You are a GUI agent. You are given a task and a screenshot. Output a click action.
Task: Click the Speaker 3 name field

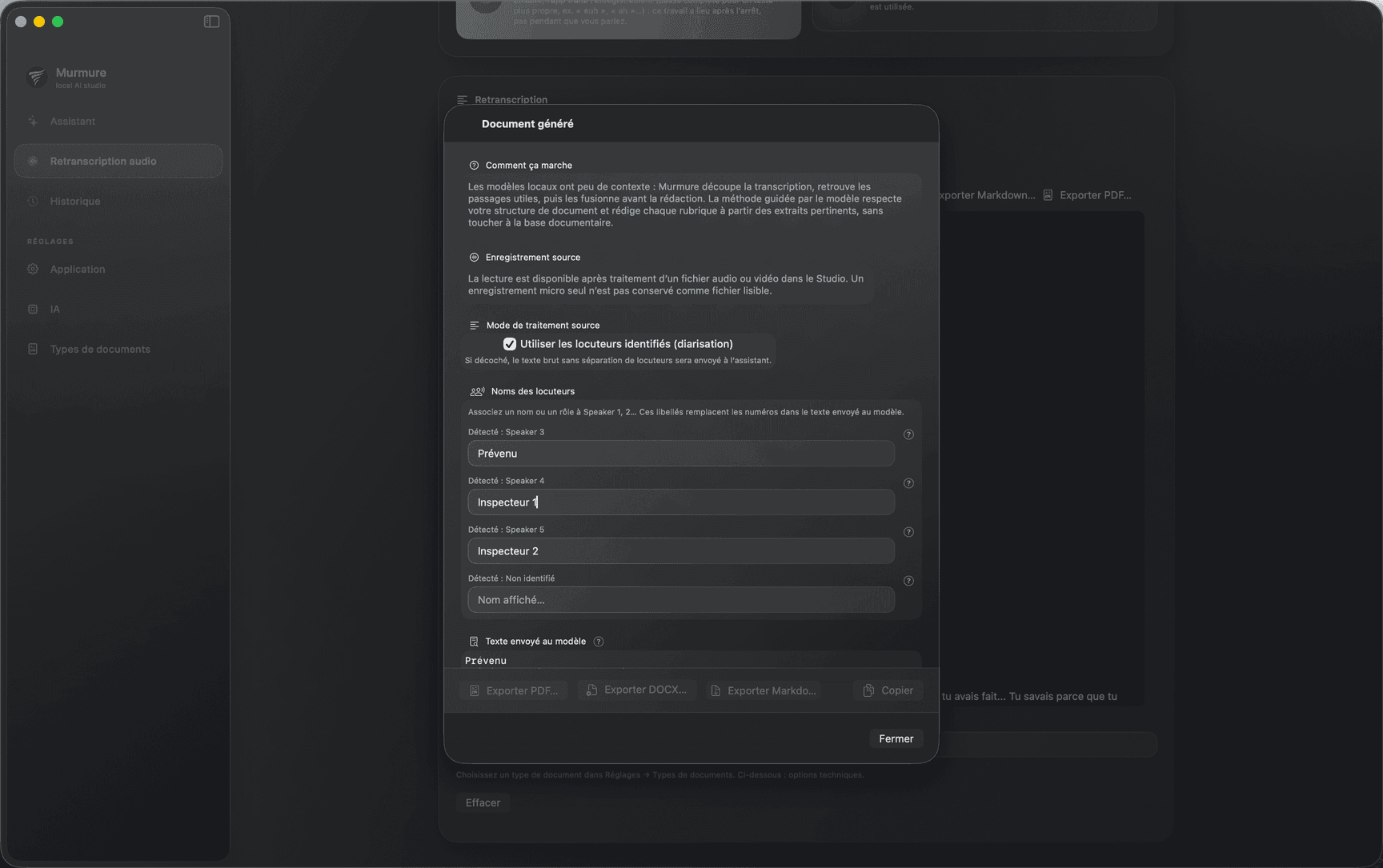(681, 454)
